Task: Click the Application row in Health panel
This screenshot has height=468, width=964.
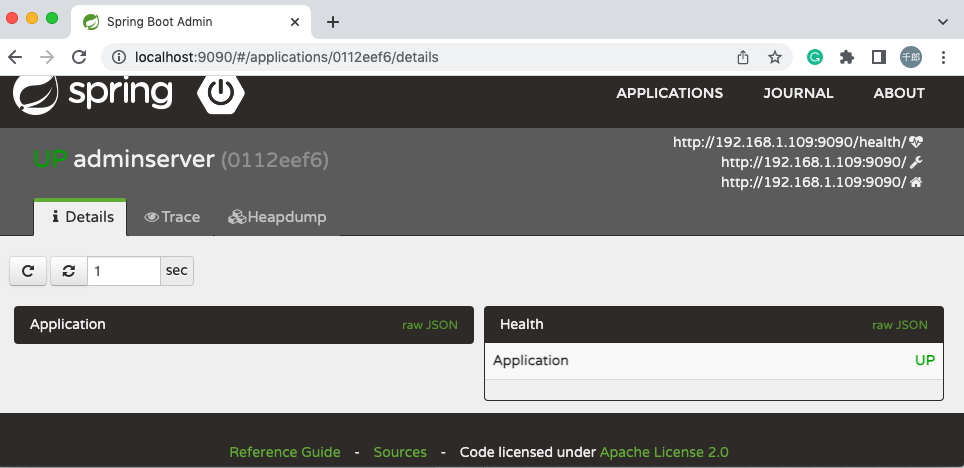Action: click(x=714, y=361)
